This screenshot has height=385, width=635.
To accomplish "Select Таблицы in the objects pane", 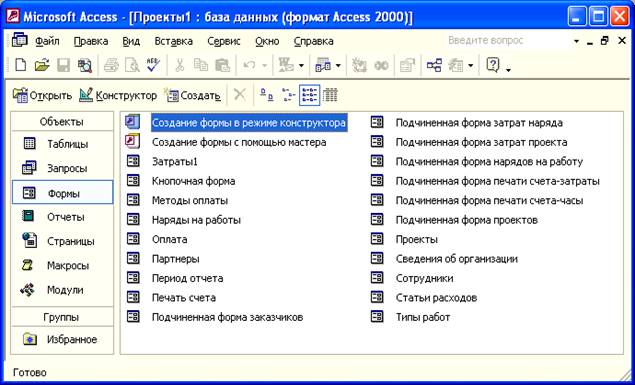I will (62, 144).
